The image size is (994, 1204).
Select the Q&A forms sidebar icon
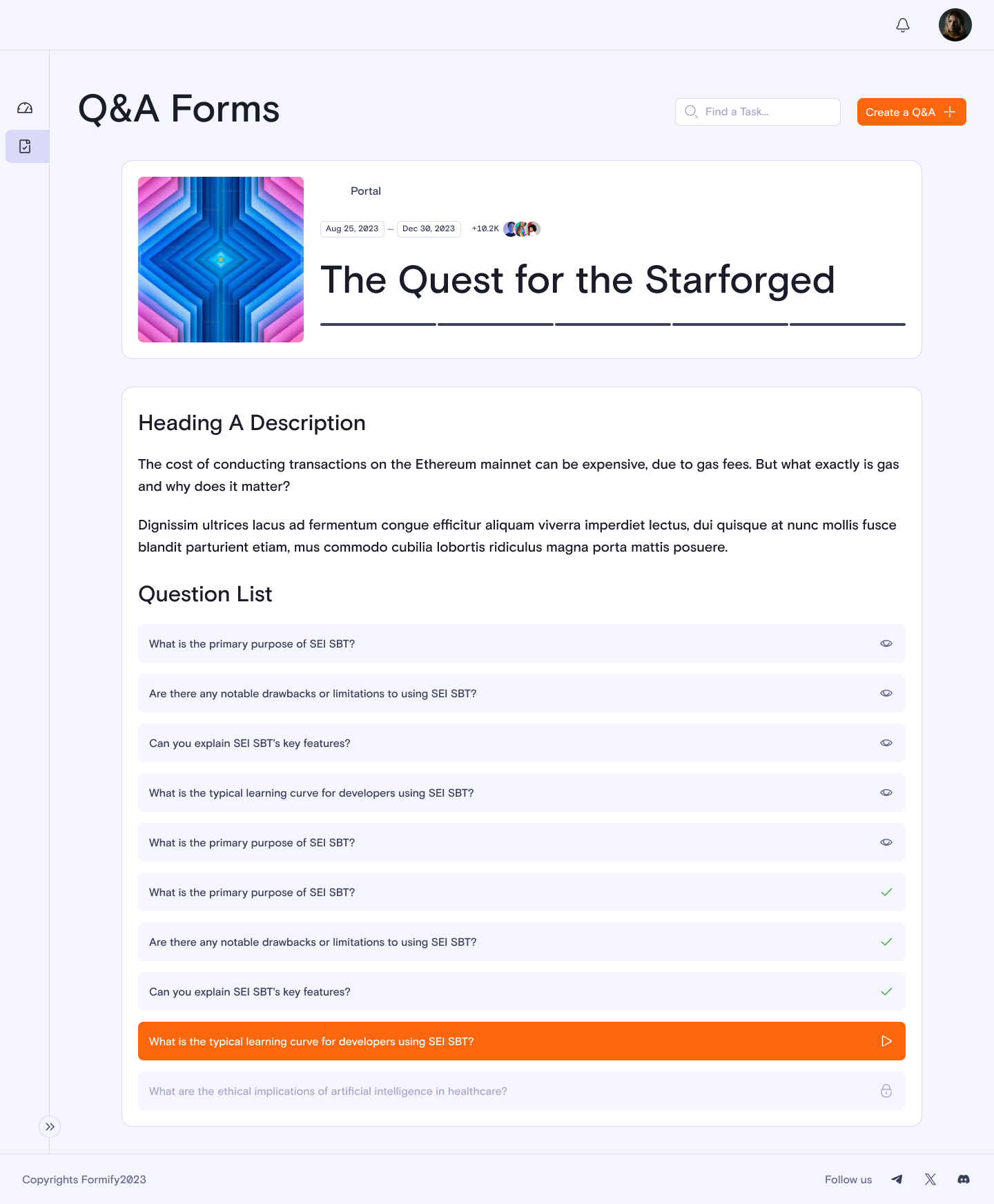click(x=25, y=146)
